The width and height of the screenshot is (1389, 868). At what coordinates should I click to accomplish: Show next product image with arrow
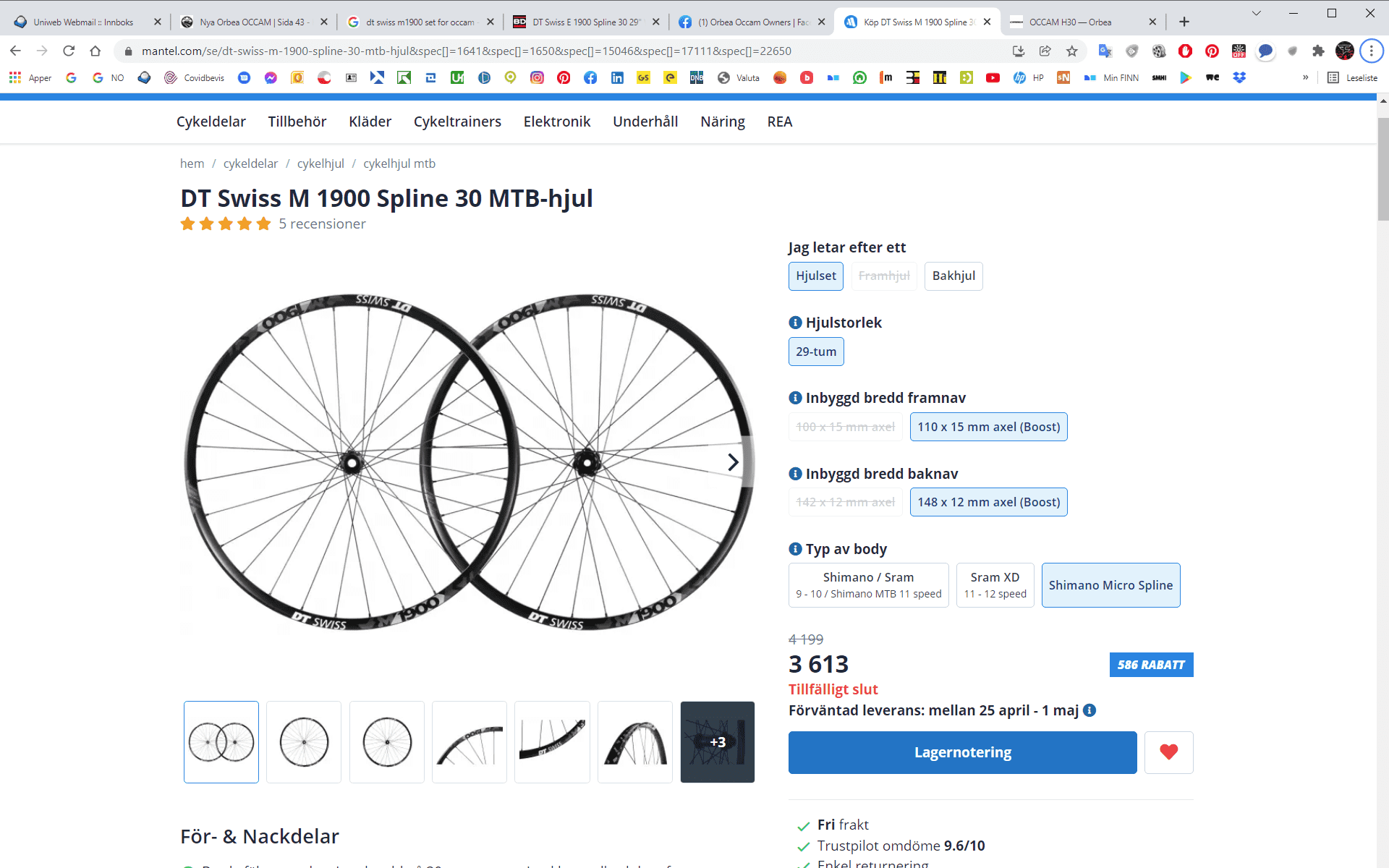733,462
